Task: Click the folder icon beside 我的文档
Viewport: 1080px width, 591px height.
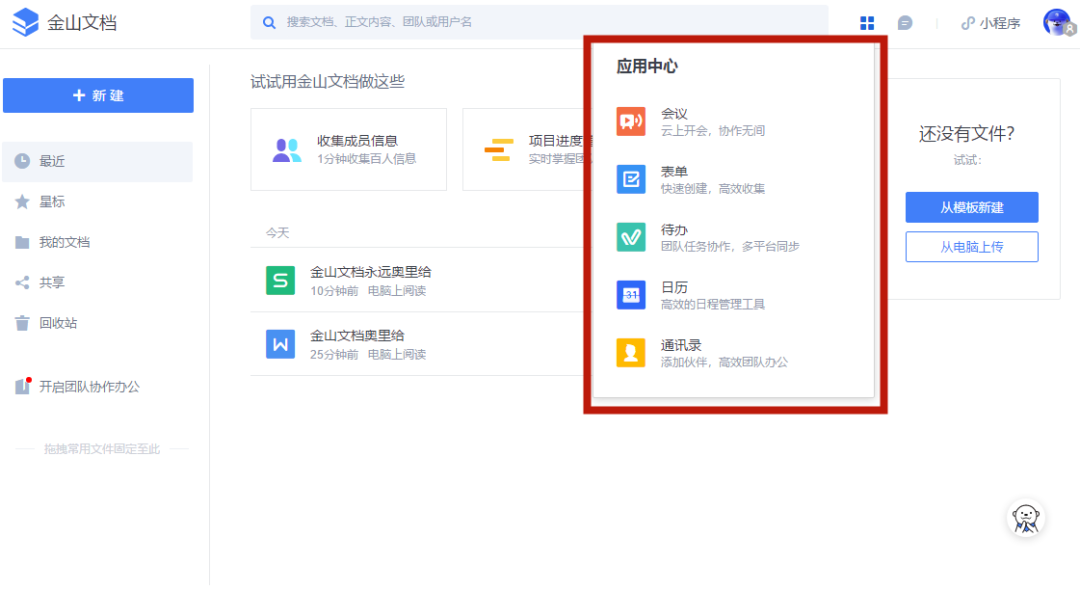Action: tap(22, 242)
